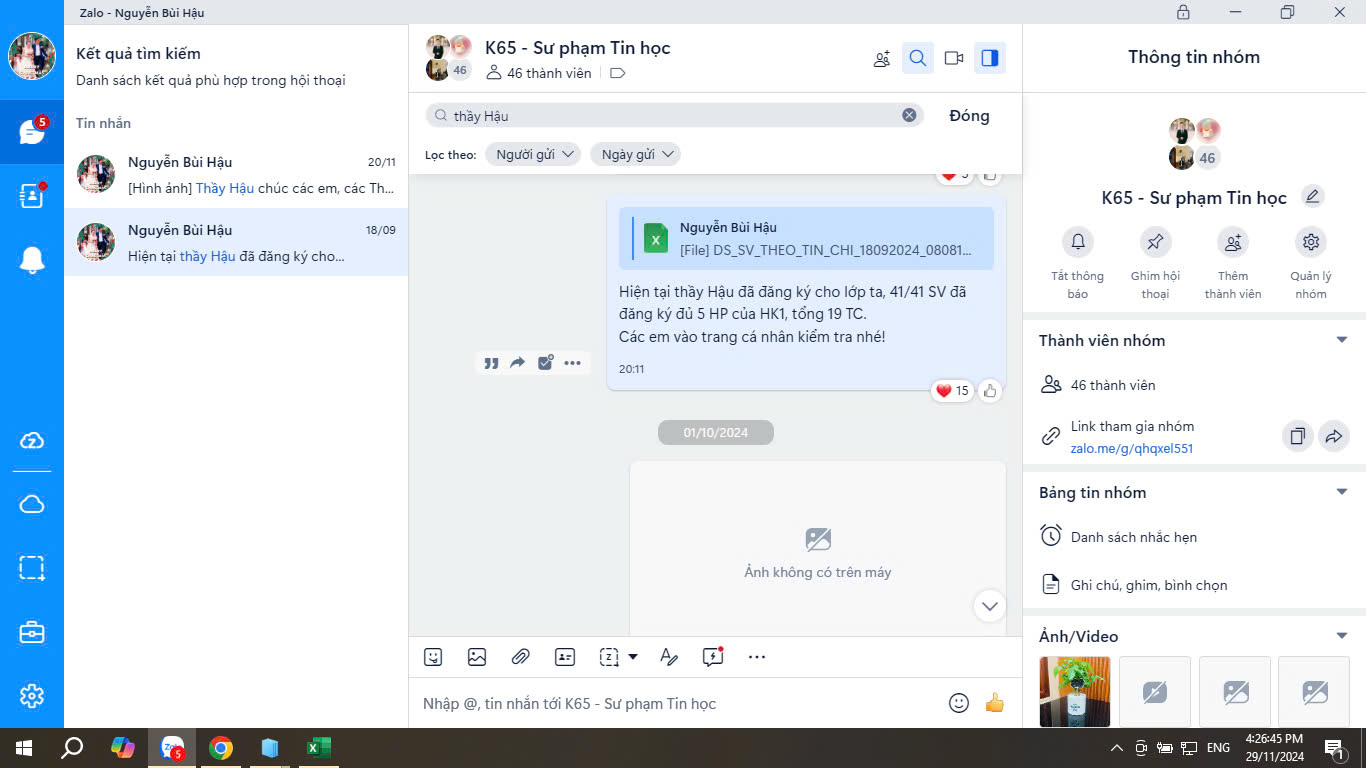Open the toolbox briefcase icon in the sidebar
The width and height of the screenshot is (1366, 768).
click(x=32, y=632)
